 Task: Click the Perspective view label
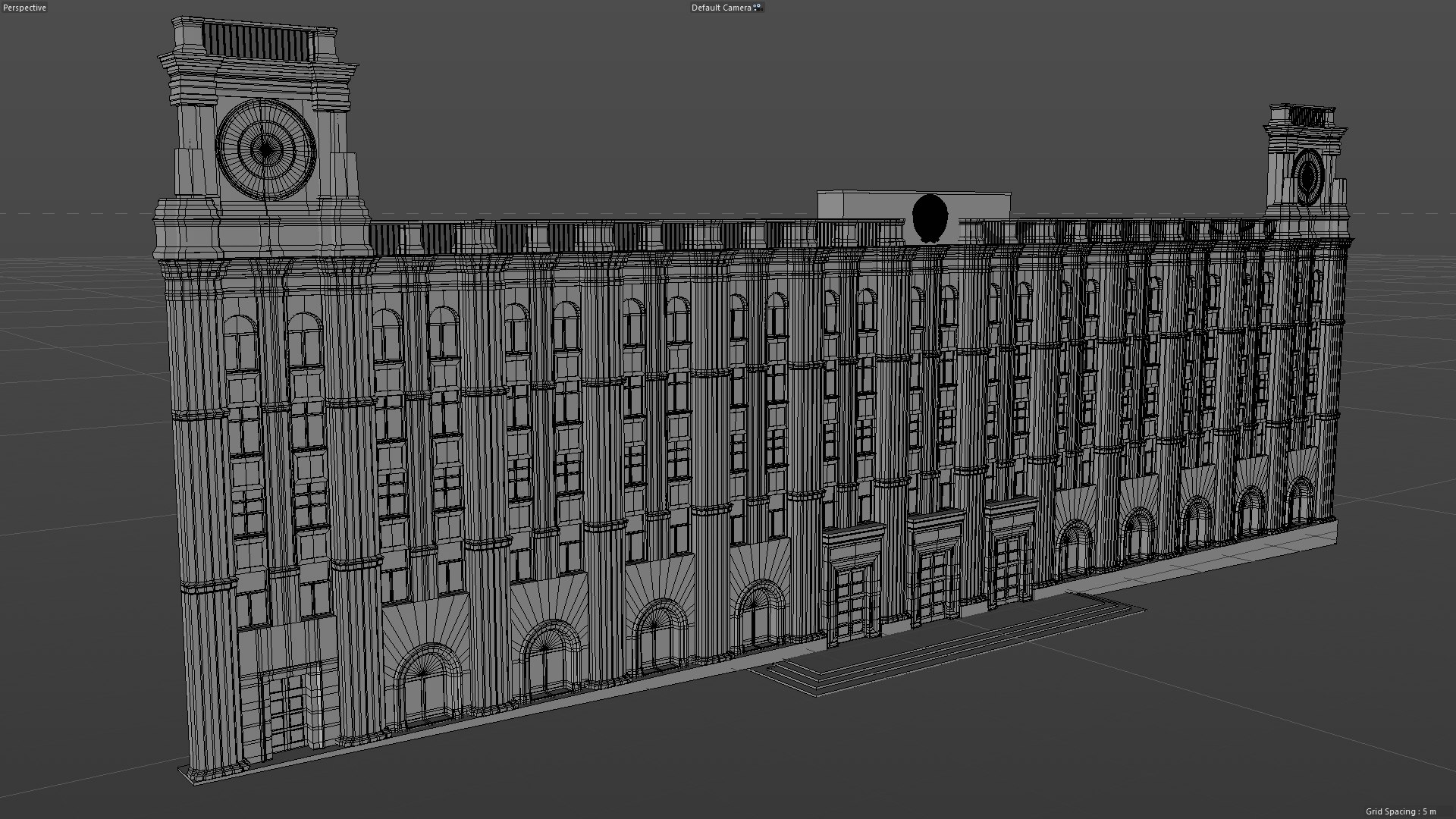[x=25, y=8]
